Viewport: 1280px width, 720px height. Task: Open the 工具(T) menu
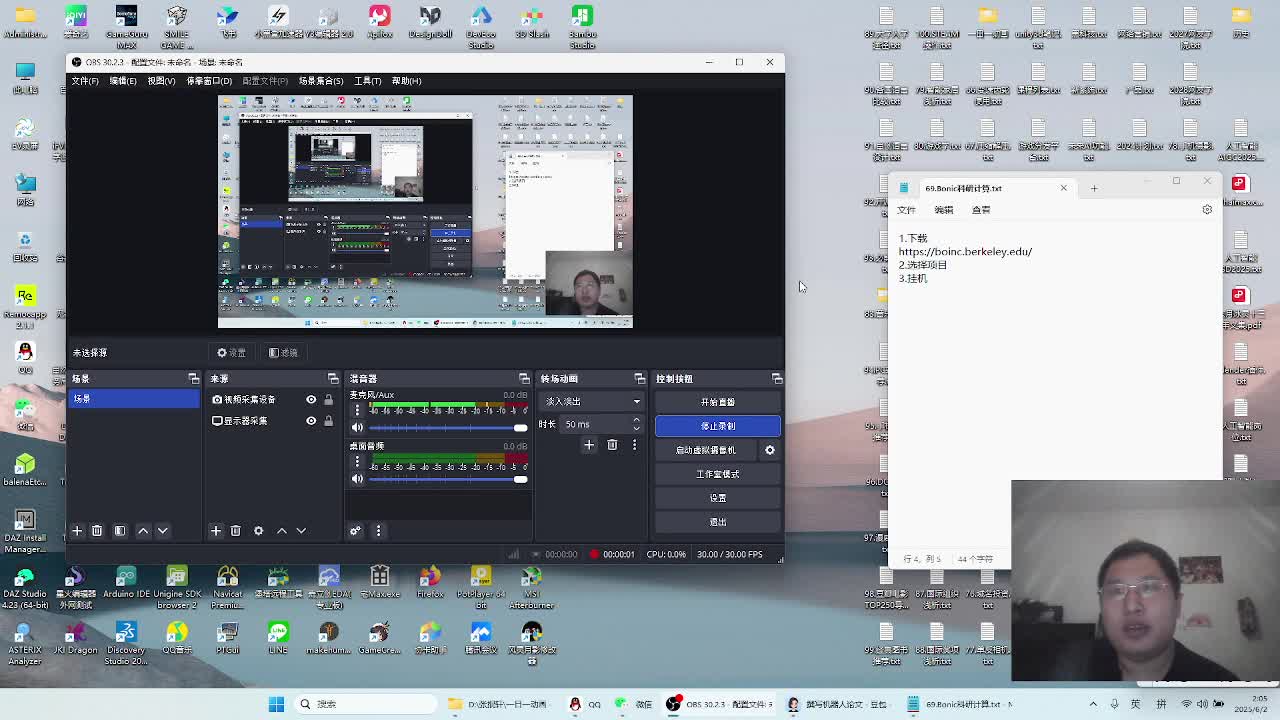(x=367, y=81)
